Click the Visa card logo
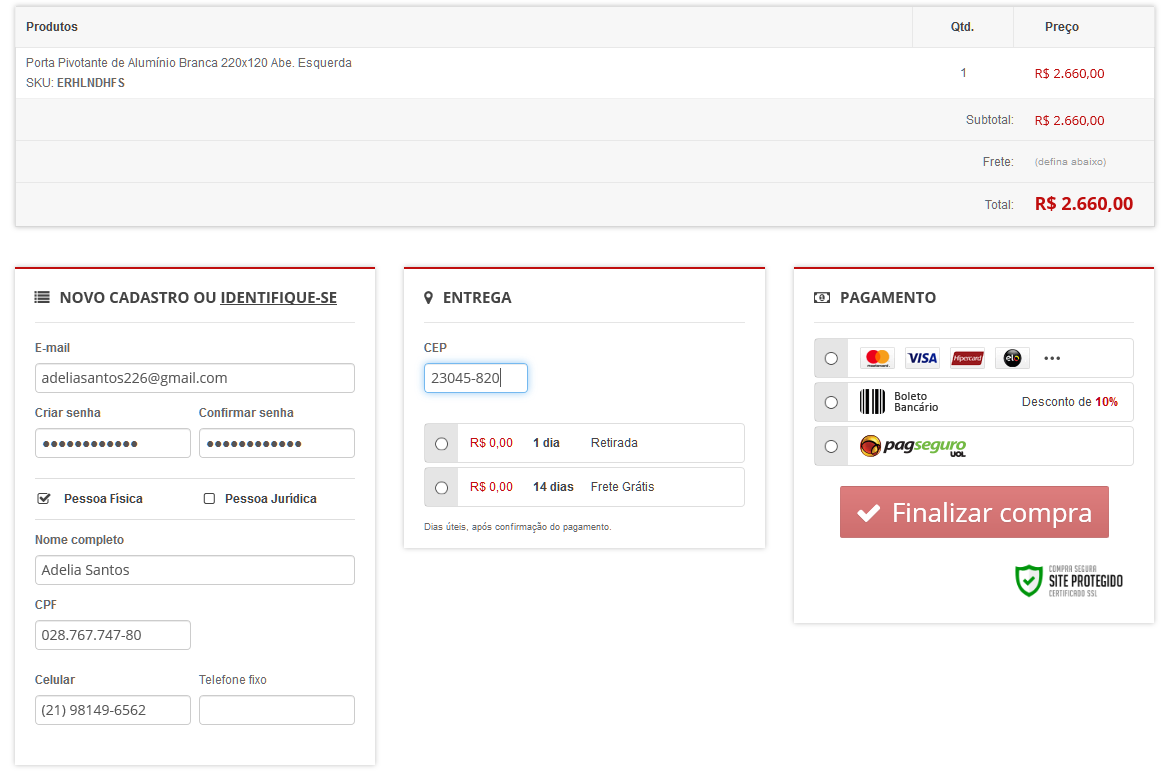This screenshot has width=1165, height=779. click(x=921, y=358)
